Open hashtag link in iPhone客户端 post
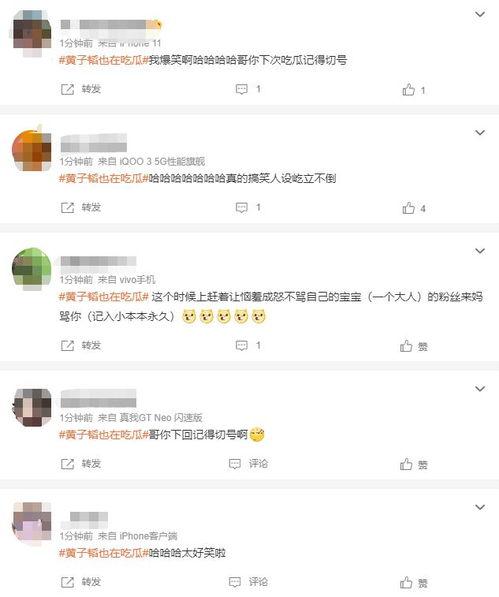This screenshot has width=499, height=597. (104, 553)
